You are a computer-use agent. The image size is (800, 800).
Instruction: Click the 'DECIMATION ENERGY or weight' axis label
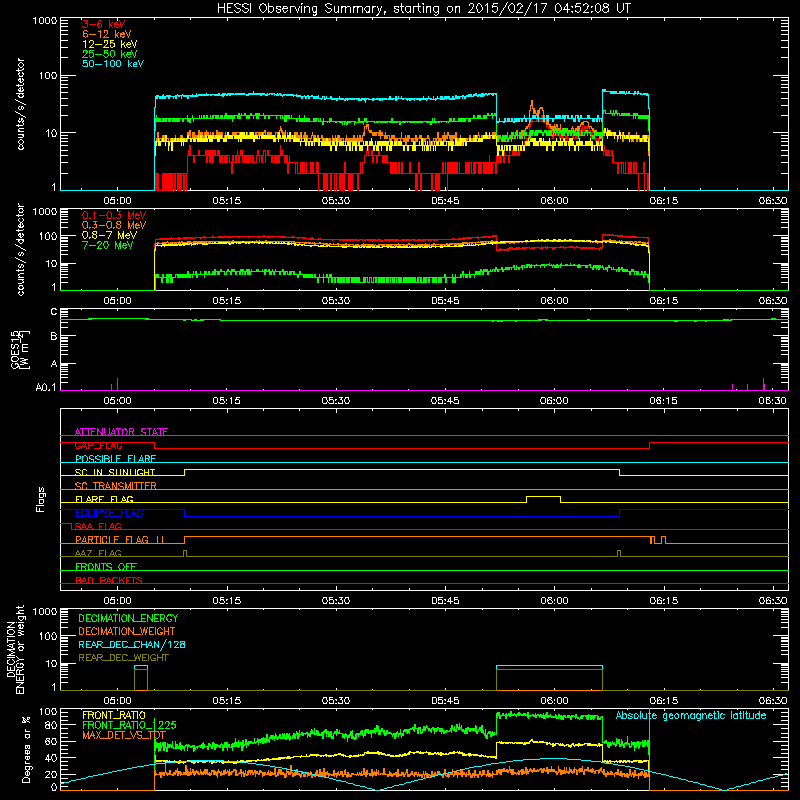click(x=15, y=649)
